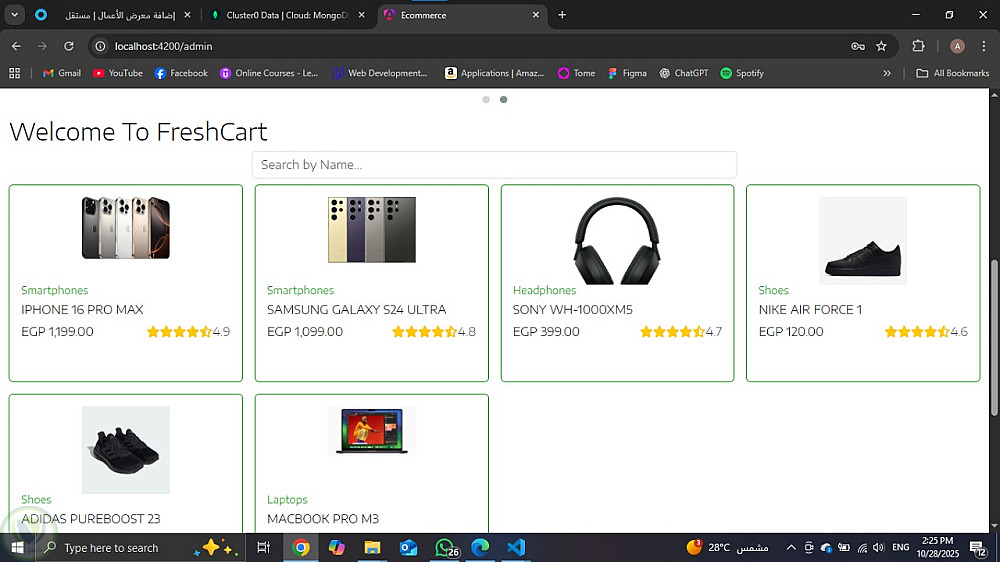Select the first carousel dot indicator

pos(486,100)
